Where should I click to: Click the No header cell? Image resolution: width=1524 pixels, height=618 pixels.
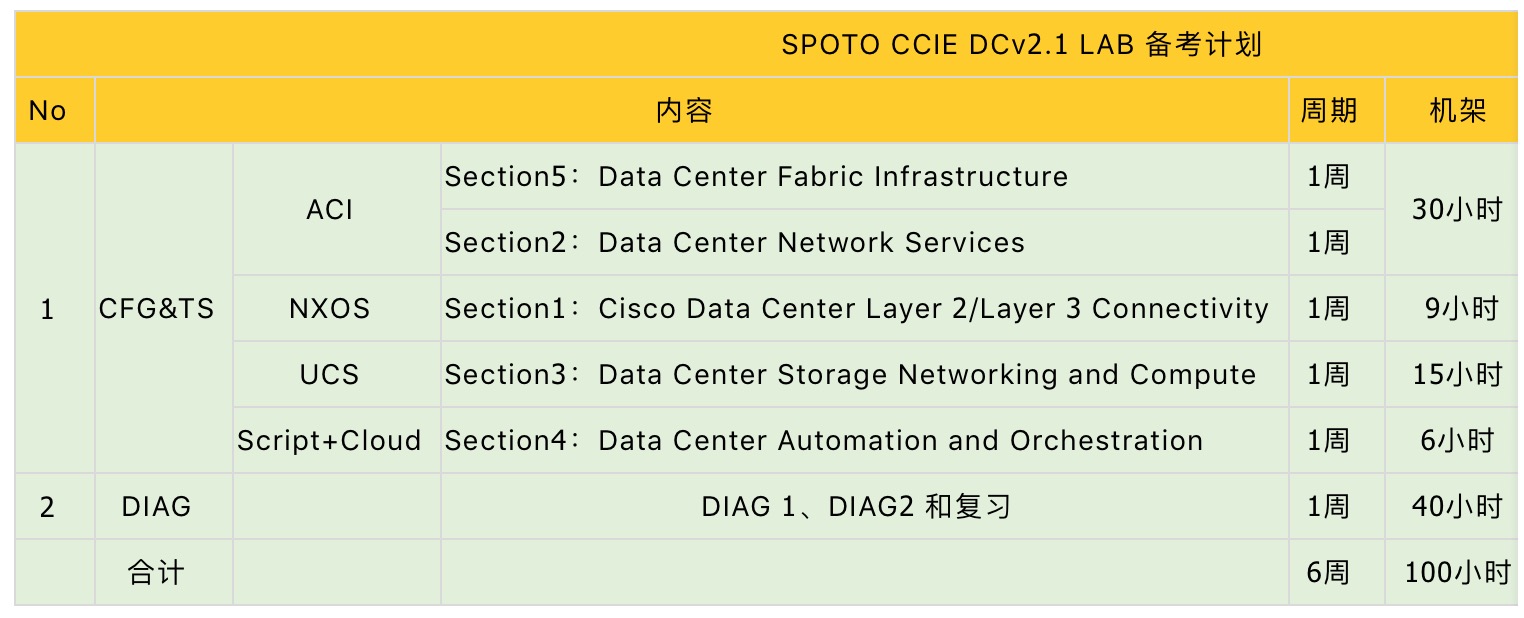55,110
